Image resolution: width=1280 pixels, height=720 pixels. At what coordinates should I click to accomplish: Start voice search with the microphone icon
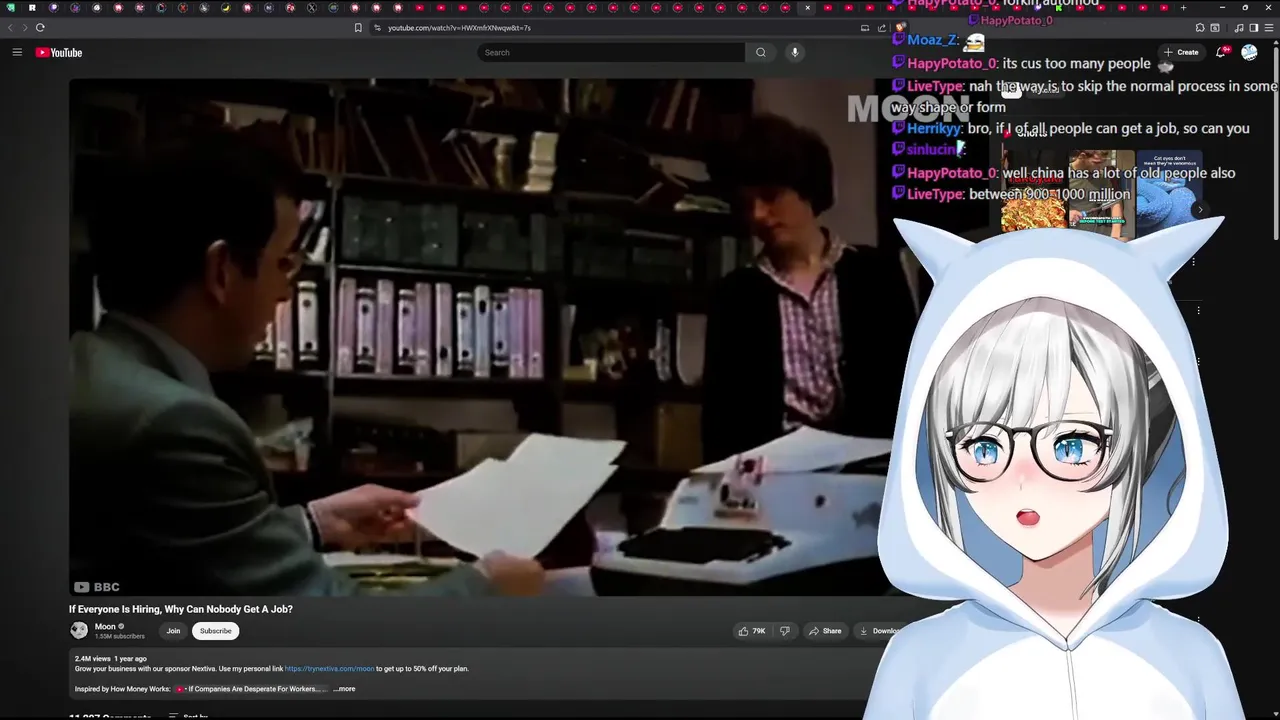pyautogui.click(x=795, y=52)
